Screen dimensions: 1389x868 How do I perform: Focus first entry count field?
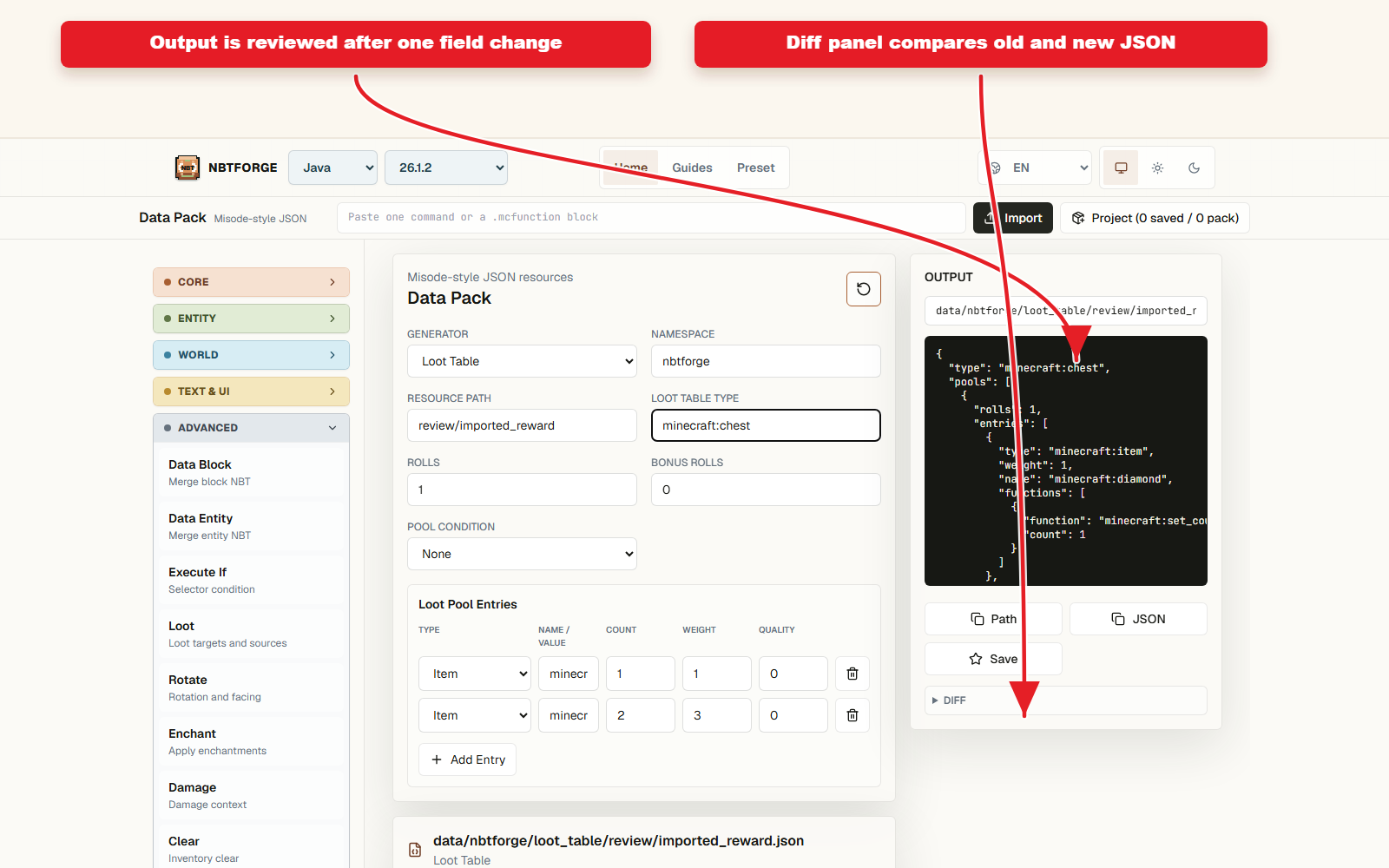point(641,674)
